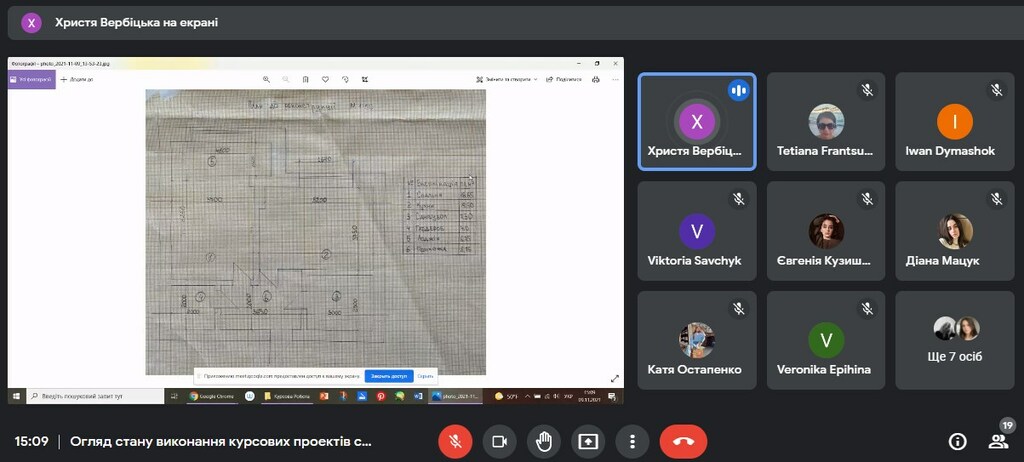Screen dimensions: 1024x462
Task: Open Google Chrome from the taskbar
Action: pos(211,396)
